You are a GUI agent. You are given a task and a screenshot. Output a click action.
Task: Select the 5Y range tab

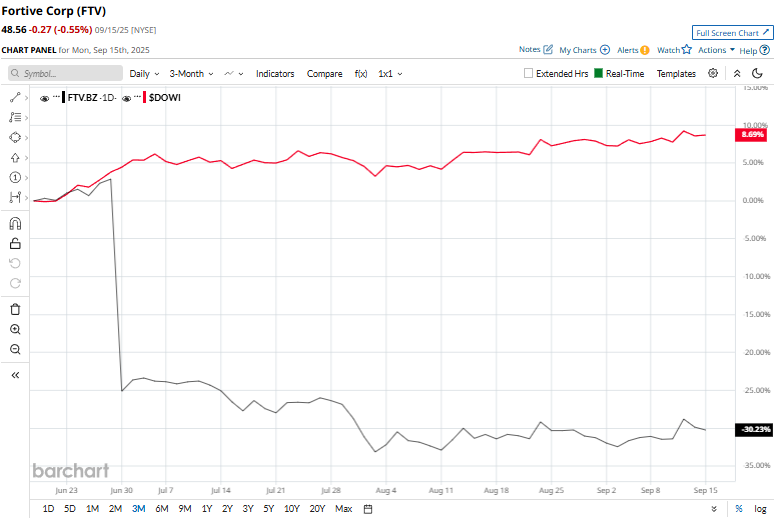click(269, 509)
